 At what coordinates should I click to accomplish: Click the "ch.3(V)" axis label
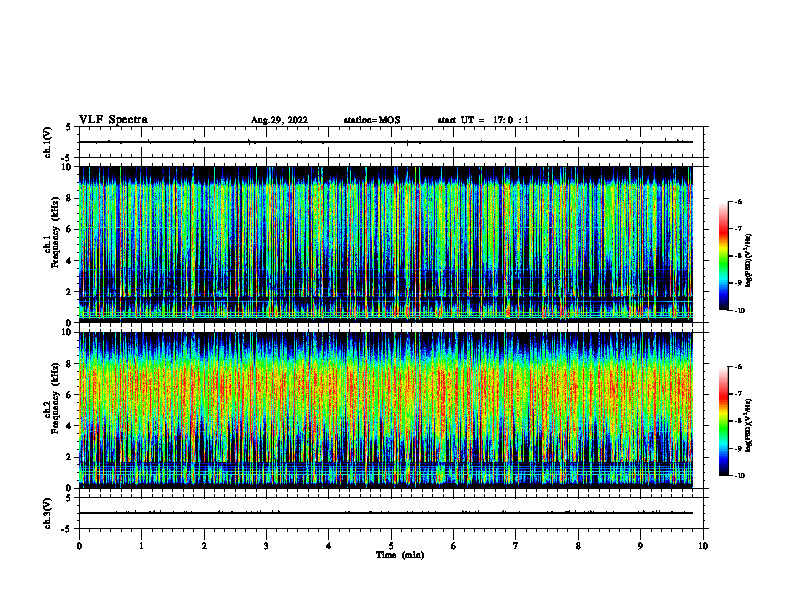coord(47,513)
